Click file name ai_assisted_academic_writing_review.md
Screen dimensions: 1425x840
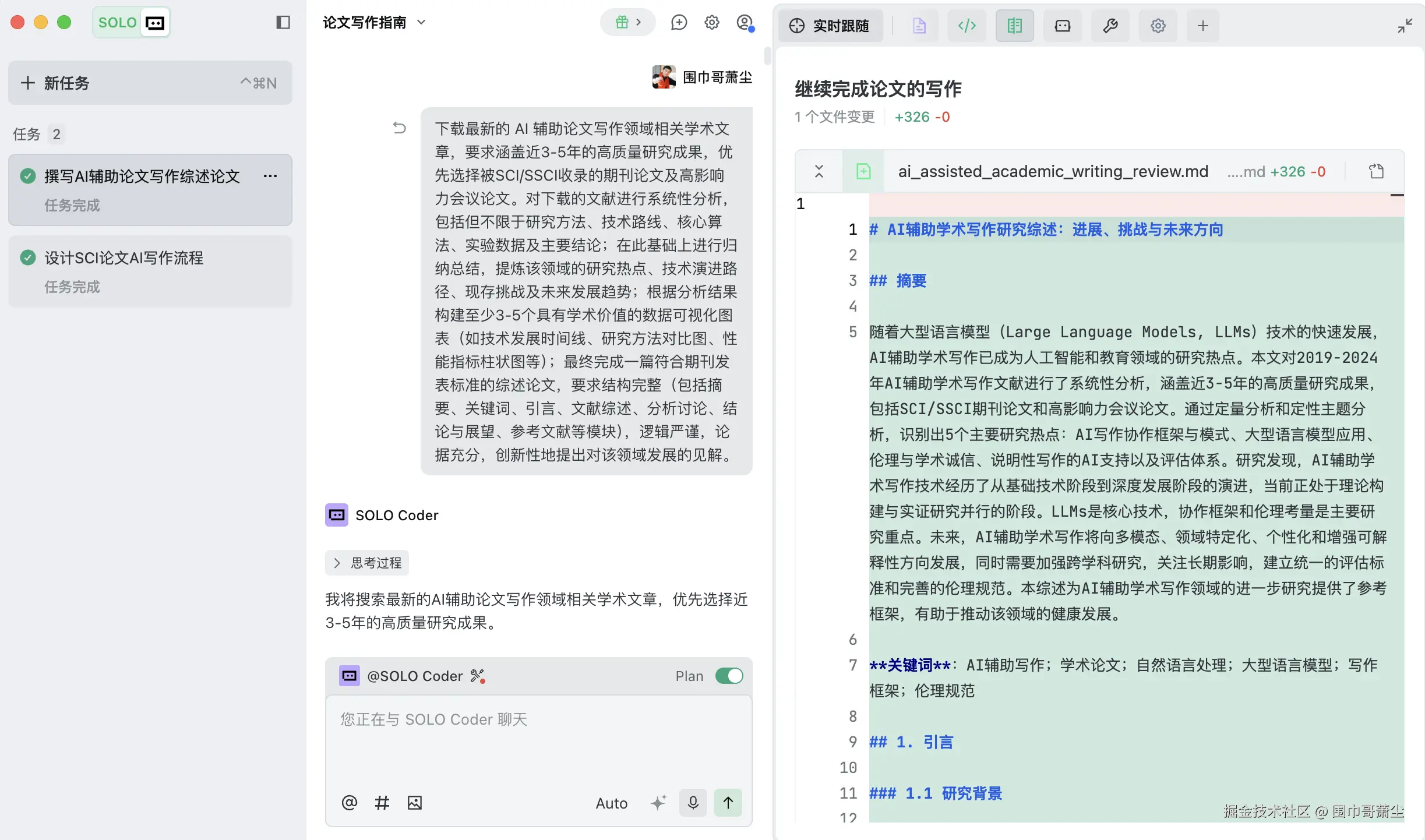[1053, 171]
